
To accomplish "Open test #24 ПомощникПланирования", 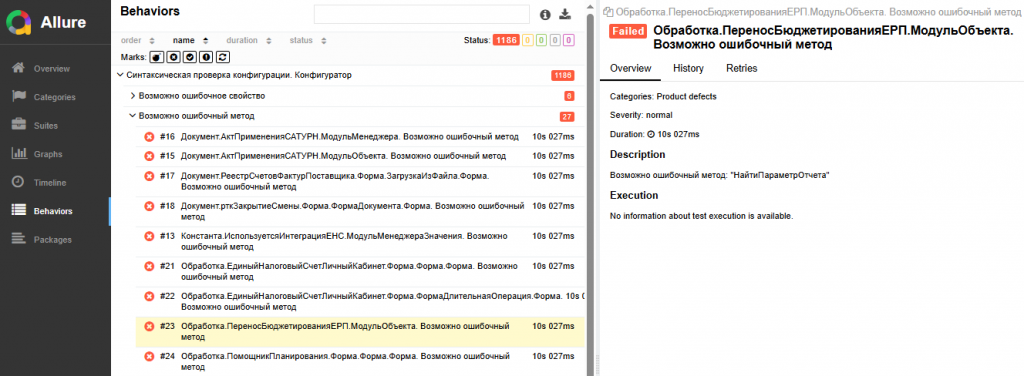I will tap(359, 361).
